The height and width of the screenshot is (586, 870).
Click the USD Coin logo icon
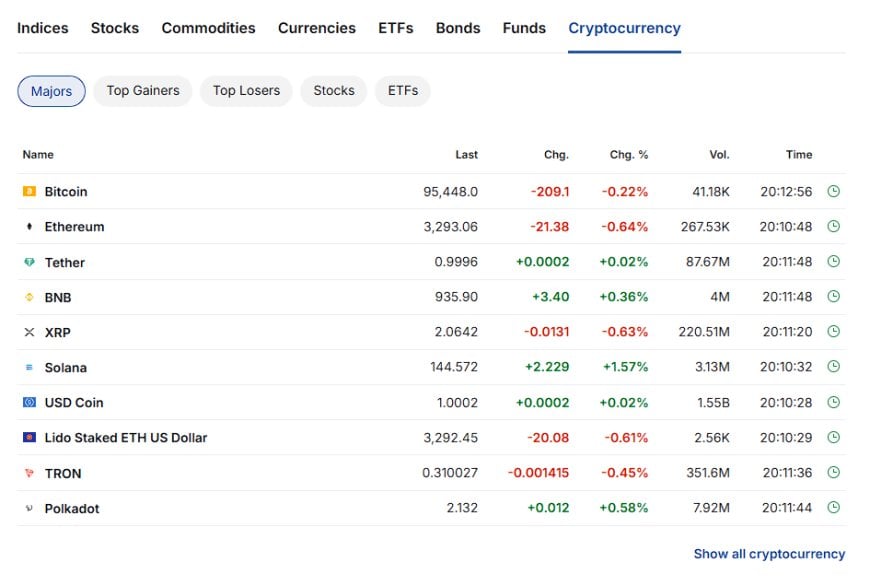click(29, 402)
